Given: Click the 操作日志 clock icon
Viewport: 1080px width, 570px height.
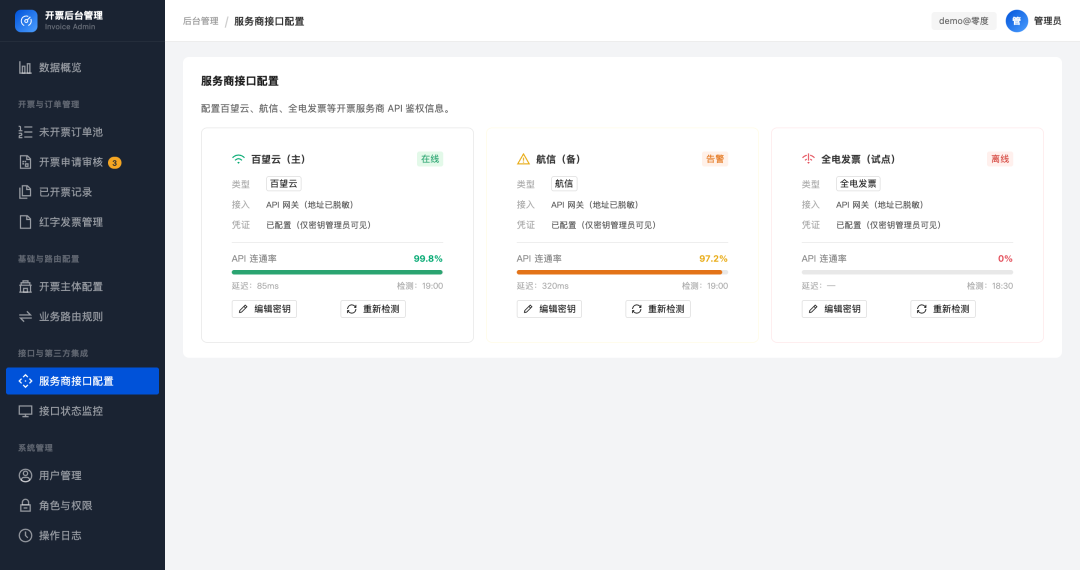Looking at the screenshot, I should tap(25, 536).
